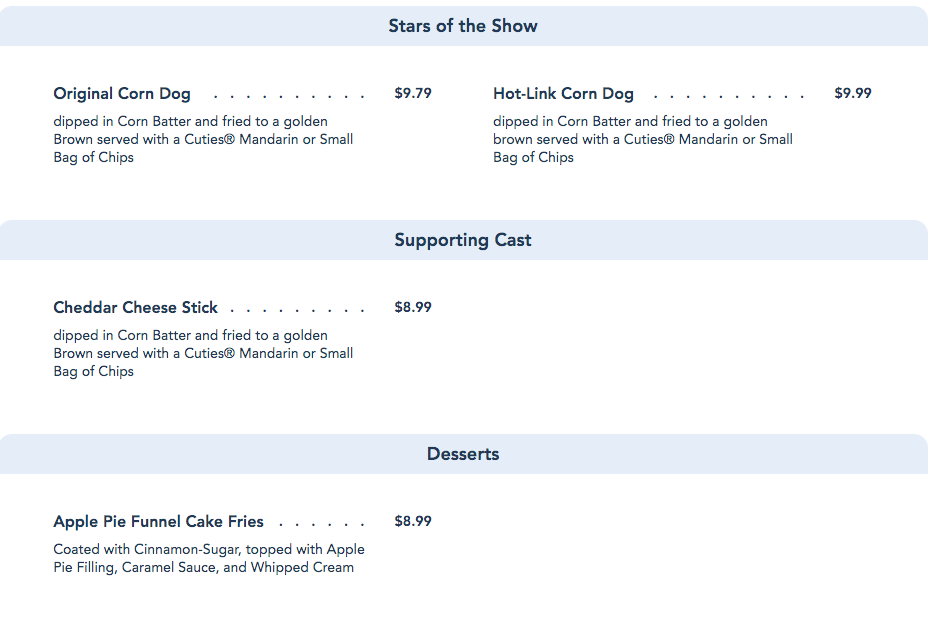Click the Hot-Link Corn Dog description text
The height and width of the screenshot is (628, 931).
[x=642, y=139]
